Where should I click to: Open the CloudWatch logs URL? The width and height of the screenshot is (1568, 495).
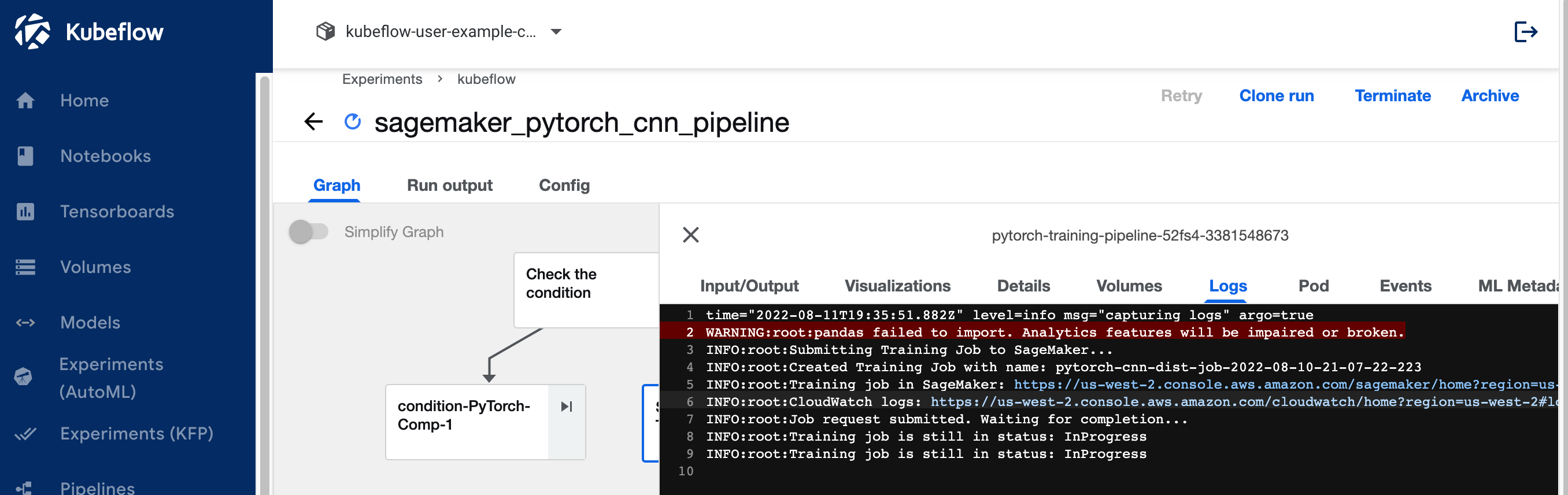(x=1244, y=402)
